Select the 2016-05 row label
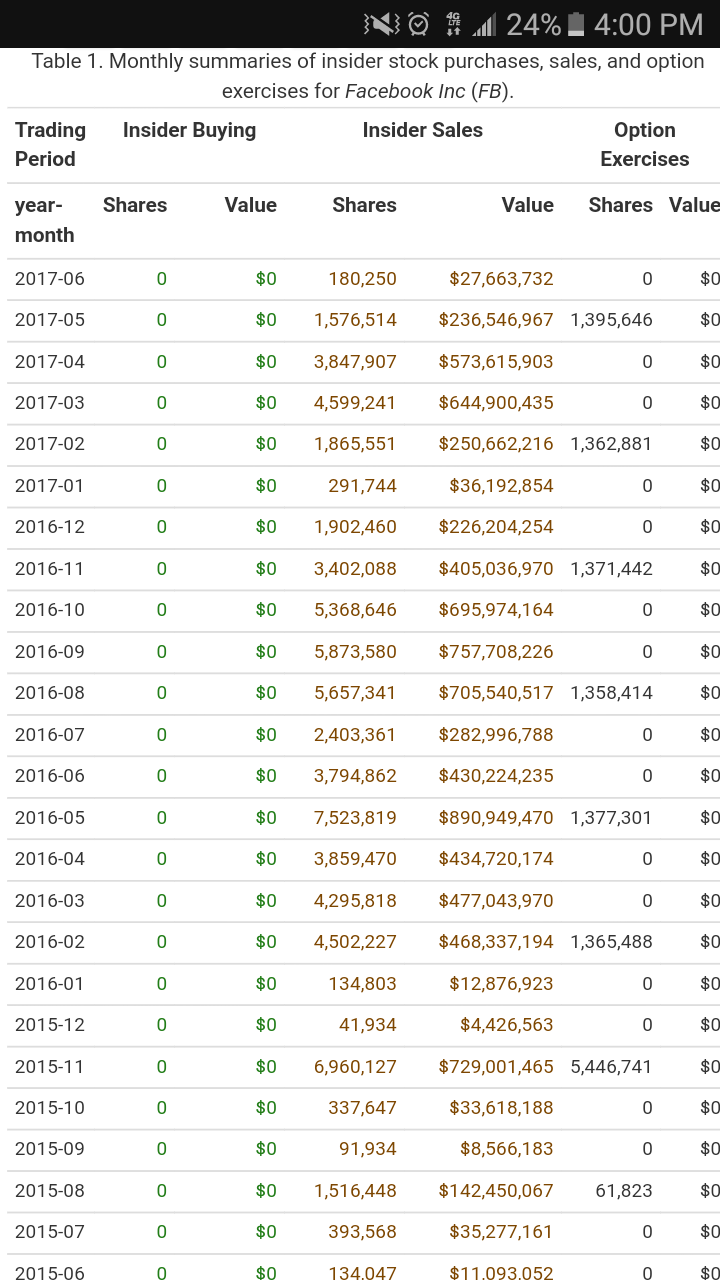The height and width of the screenshot is (1280, 720). coord(50,818)
